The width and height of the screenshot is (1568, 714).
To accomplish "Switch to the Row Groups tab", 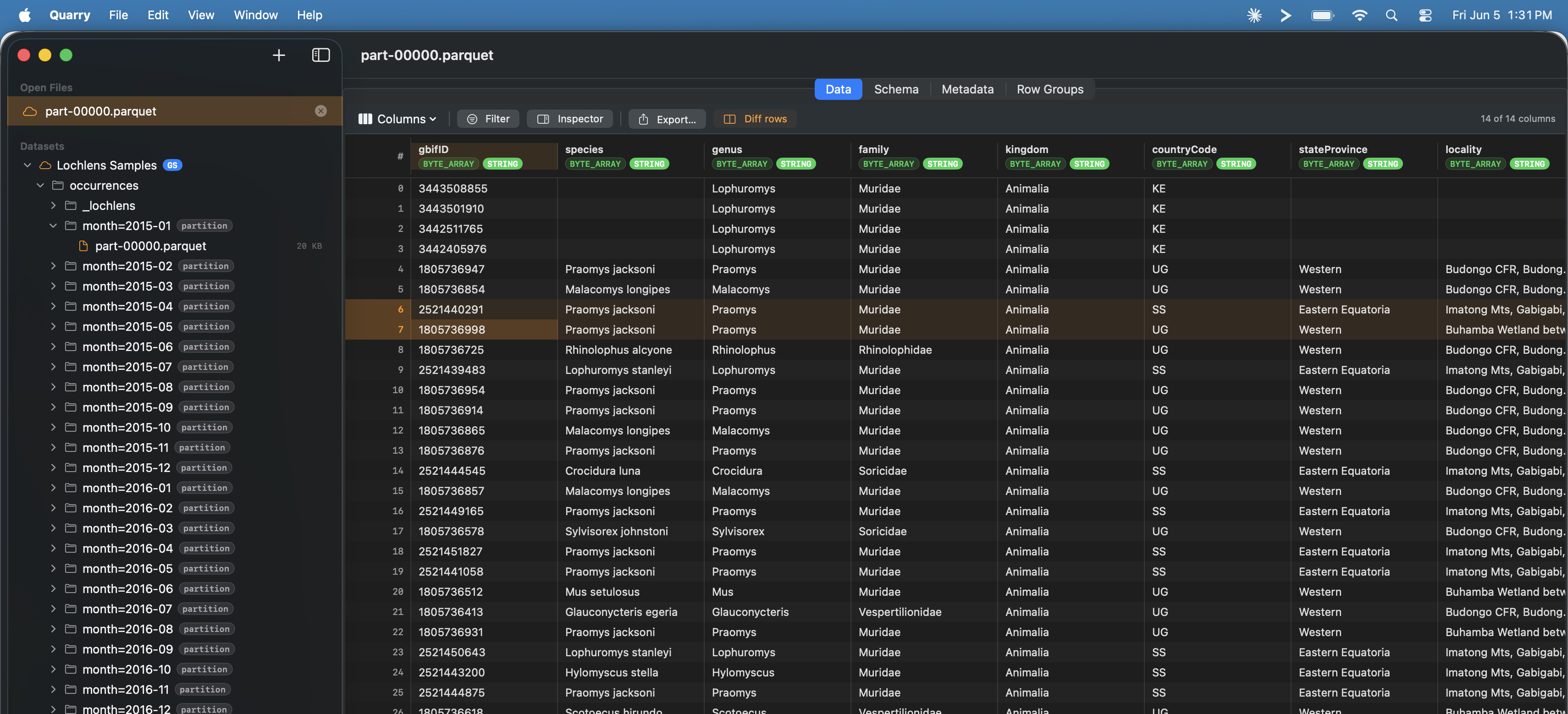I will click(x=1050, y=89).
